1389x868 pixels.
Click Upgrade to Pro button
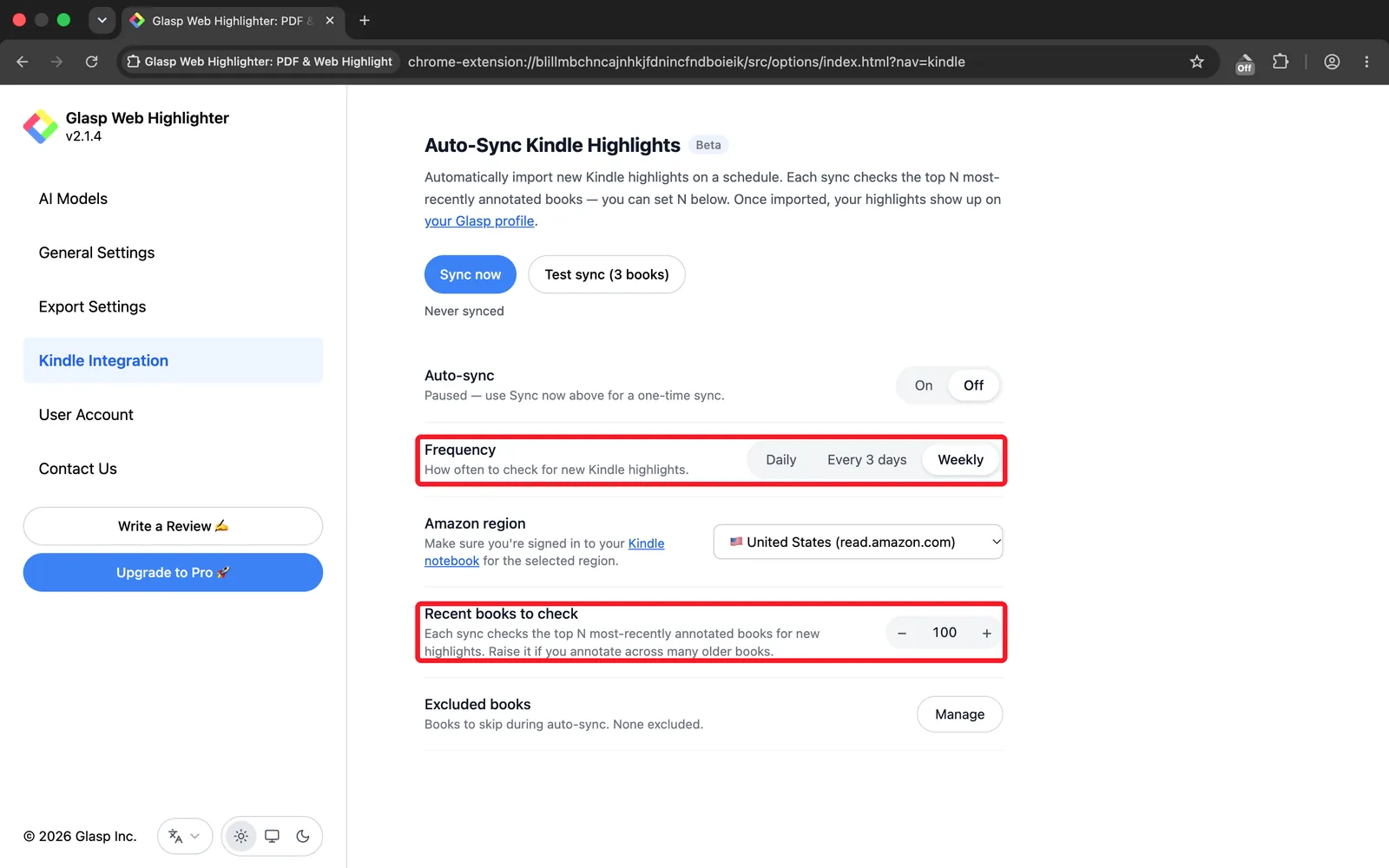click(173, 573)
